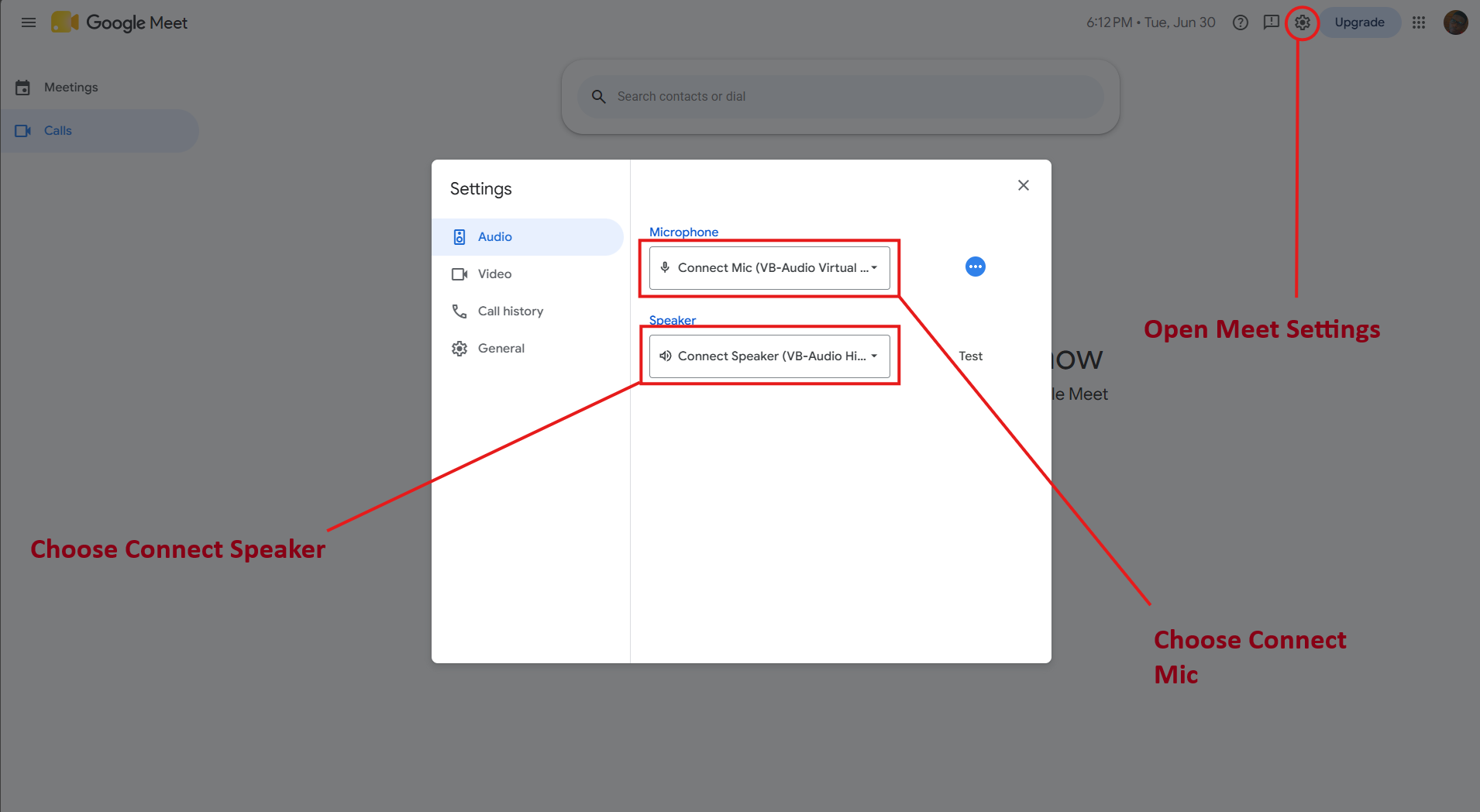Screen dimensions: 1480x812
Task: Open the Help question mark icon
Action: (x=1241, y=22)
